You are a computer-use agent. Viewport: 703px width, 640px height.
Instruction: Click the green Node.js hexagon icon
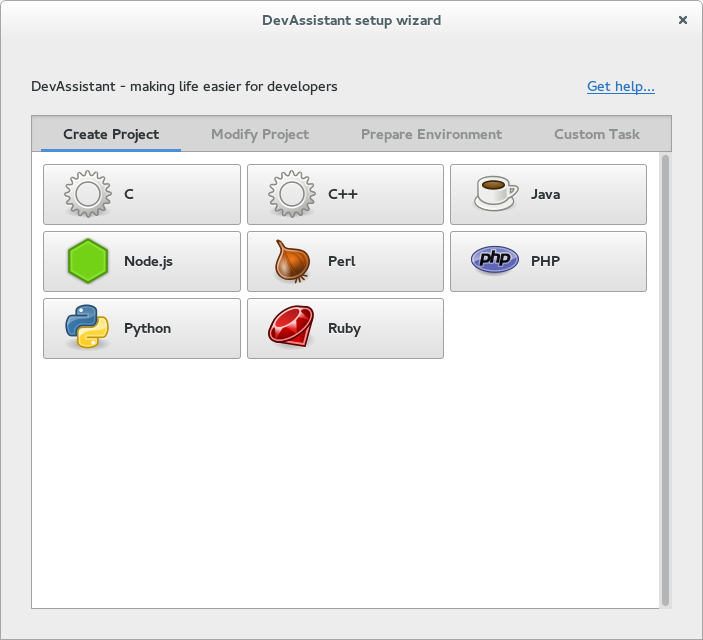click(87, 261)
